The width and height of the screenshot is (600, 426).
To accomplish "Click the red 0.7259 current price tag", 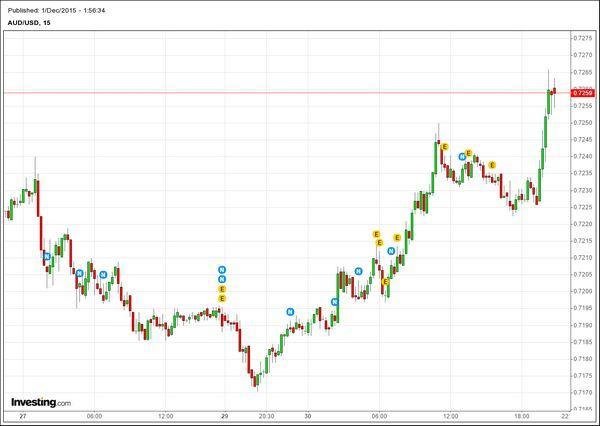I will tap(582, 93).
